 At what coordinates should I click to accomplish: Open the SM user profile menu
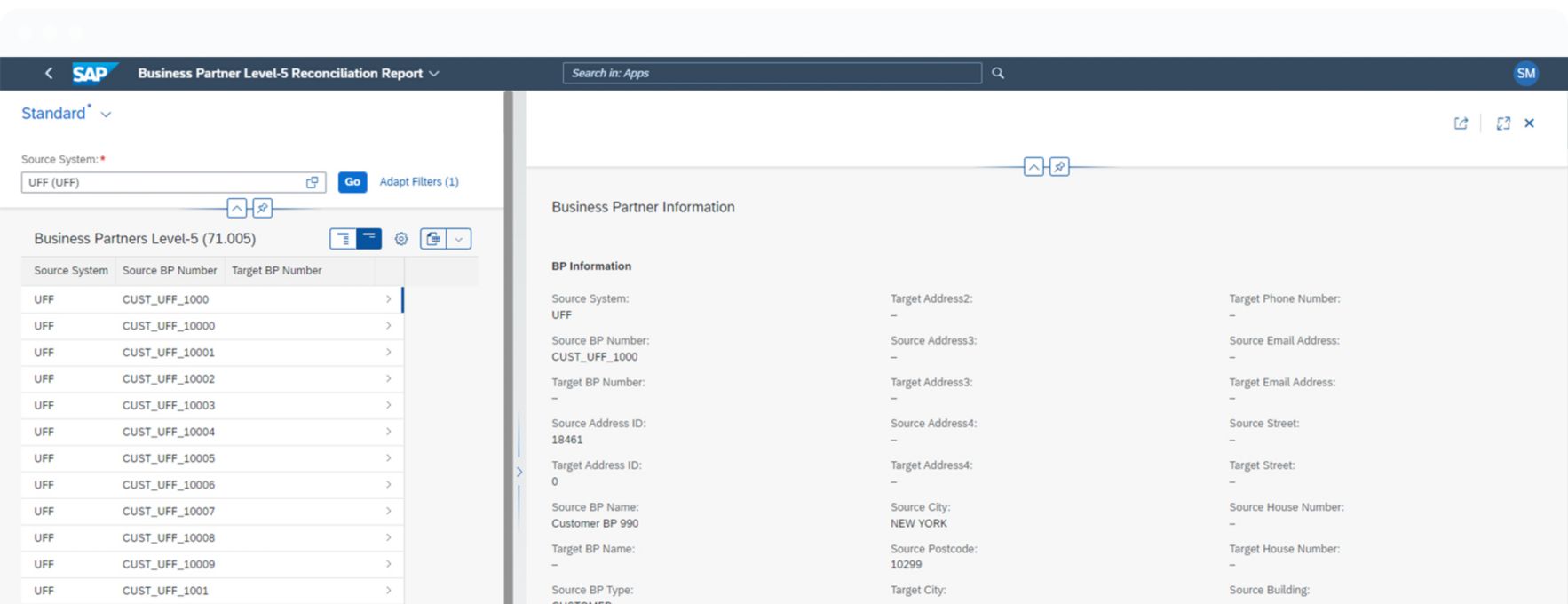tap(1525, 74)
